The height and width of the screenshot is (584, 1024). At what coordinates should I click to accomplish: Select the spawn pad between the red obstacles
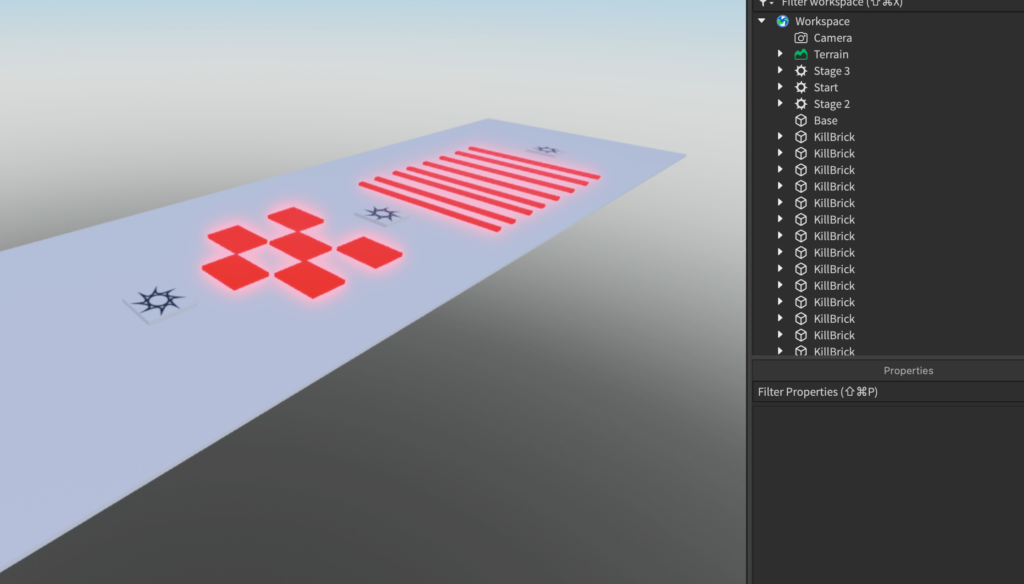pos(382,215)
